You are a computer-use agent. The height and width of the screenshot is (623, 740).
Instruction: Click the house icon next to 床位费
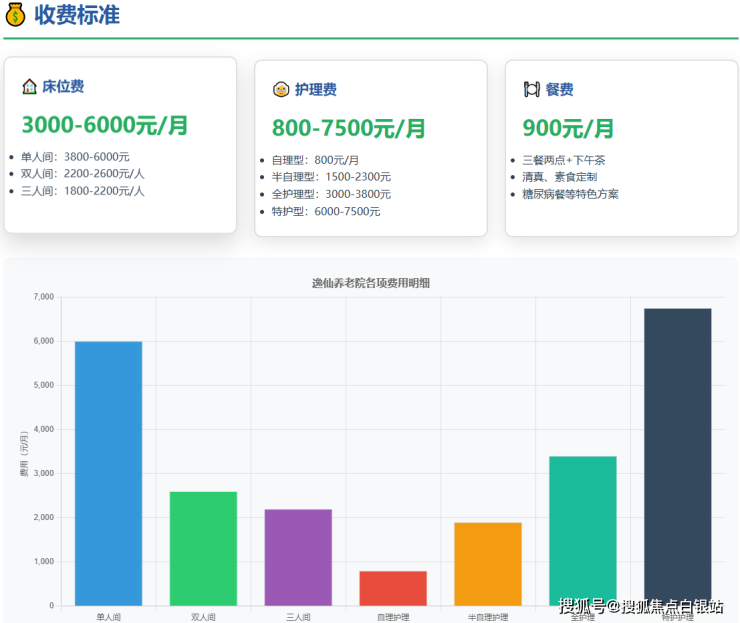pos(29,87)
